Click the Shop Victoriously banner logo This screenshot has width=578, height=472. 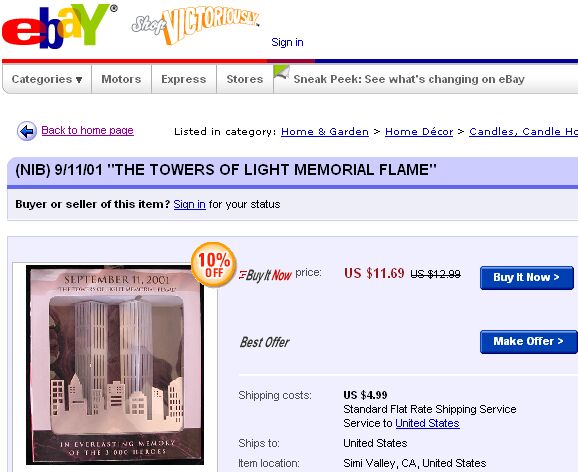[x=196, y=25]
